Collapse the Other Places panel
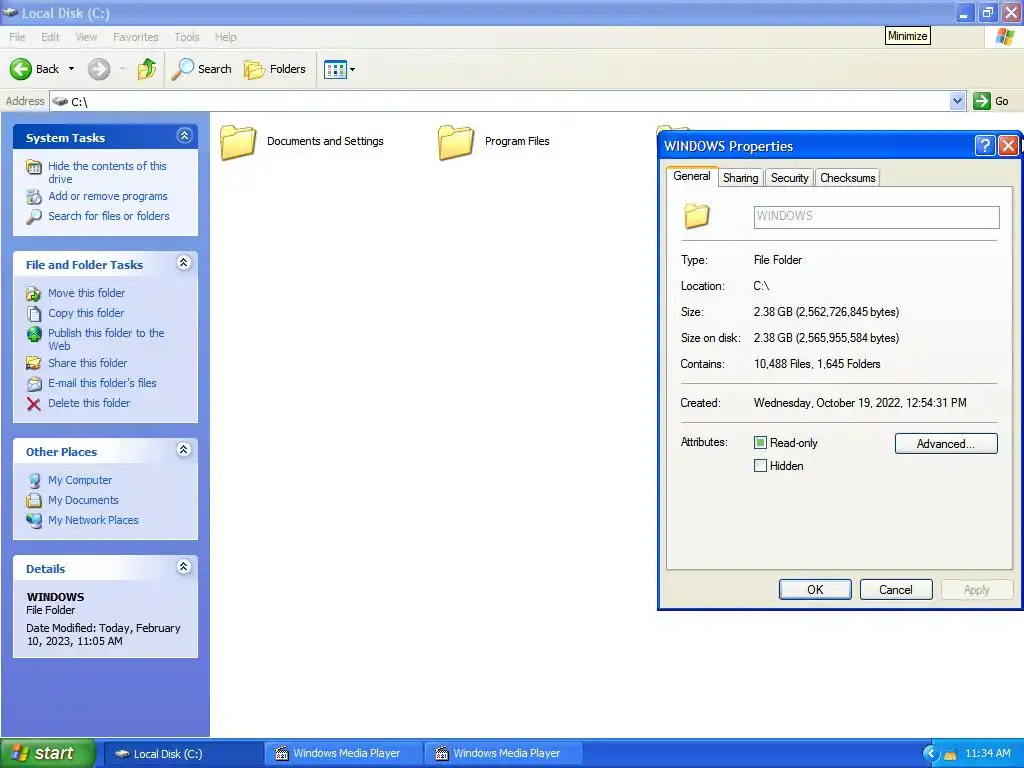 click(x=184, y=449)
